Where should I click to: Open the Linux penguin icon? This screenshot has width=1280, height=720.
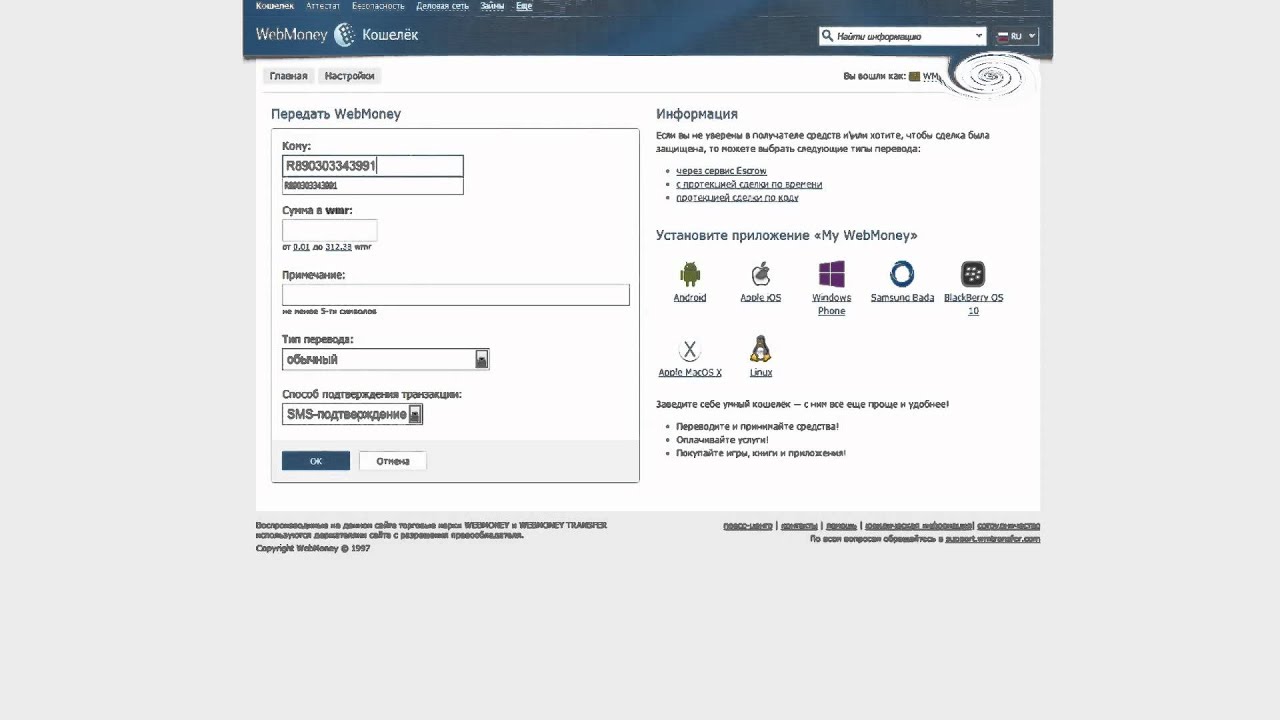tap(761, 349)
